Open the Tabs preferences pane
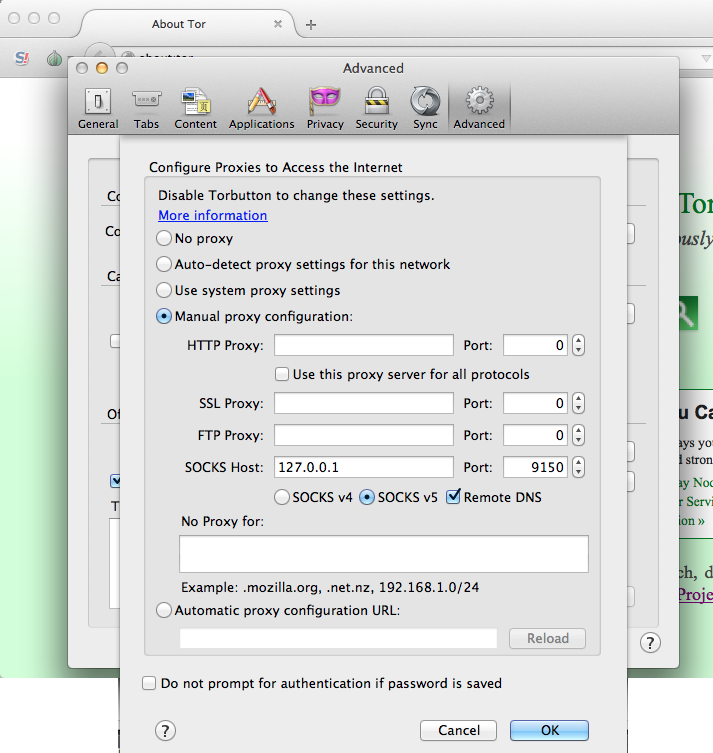The image size is (713, 753). [146, 109]
